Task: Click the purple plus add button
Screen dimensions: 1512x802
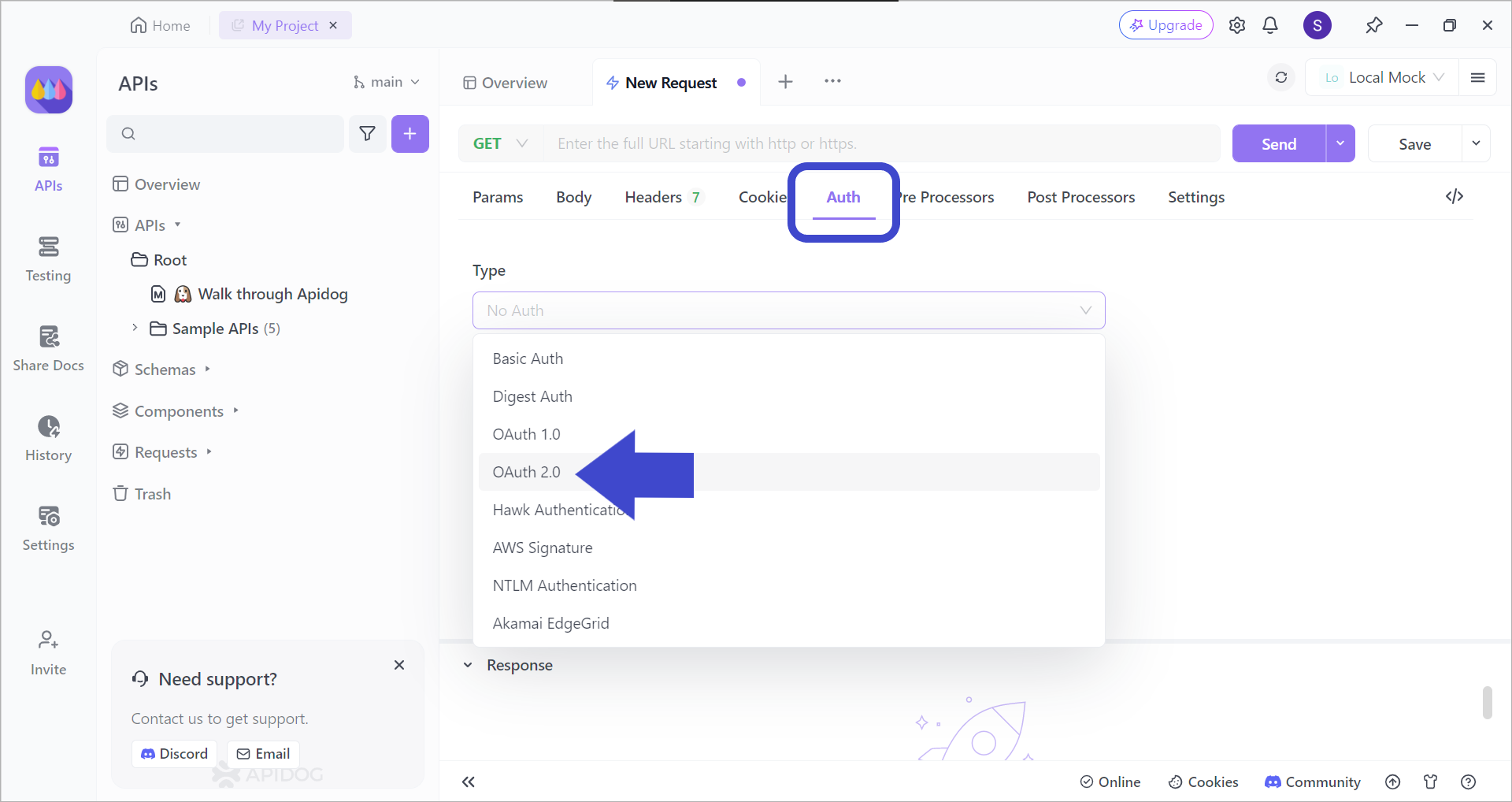Action: click(409, 134)
